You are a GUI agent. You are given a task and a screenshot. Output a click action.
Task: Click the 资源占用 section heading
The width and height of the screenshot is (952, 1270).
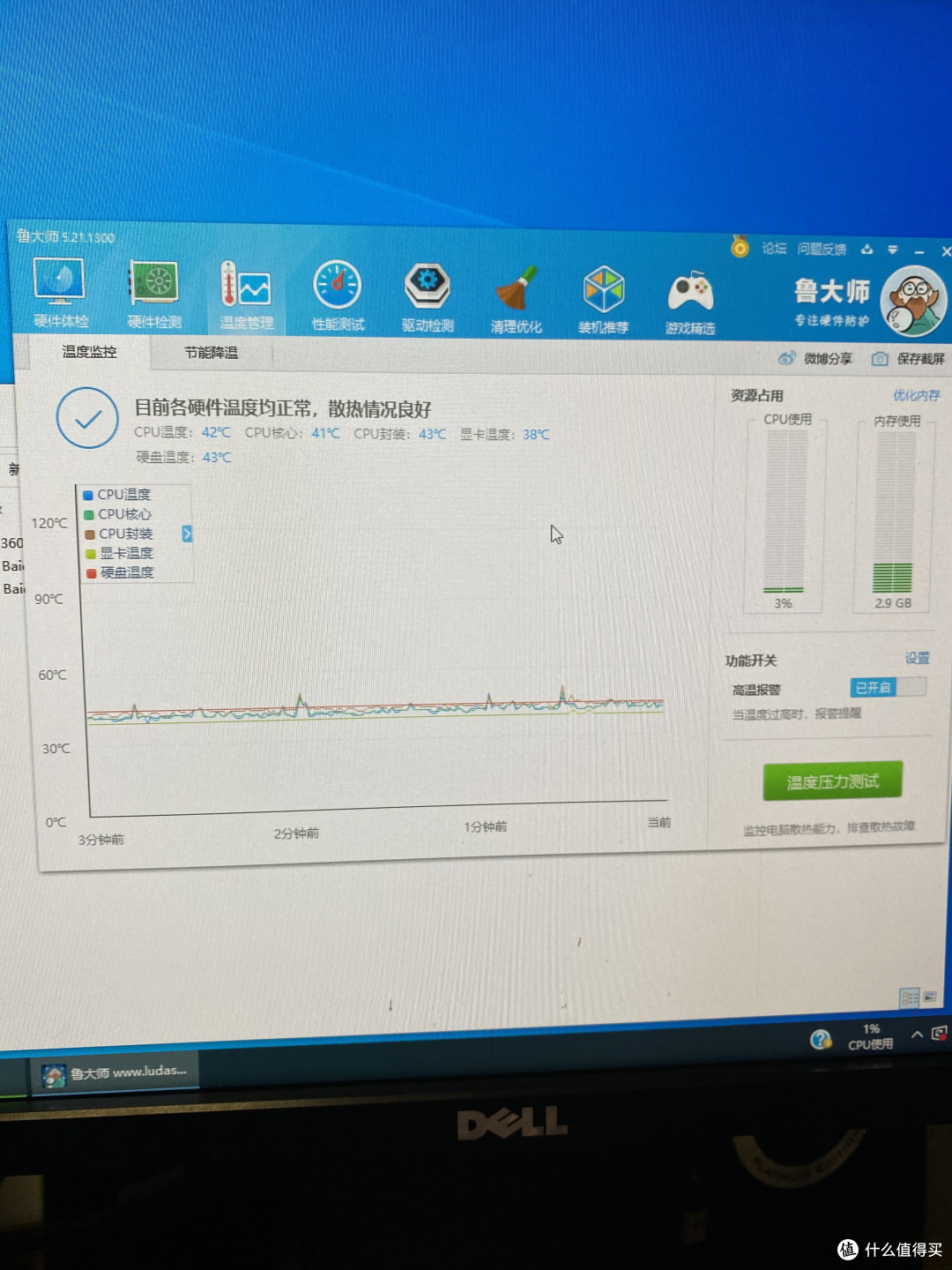coord(757,395)
